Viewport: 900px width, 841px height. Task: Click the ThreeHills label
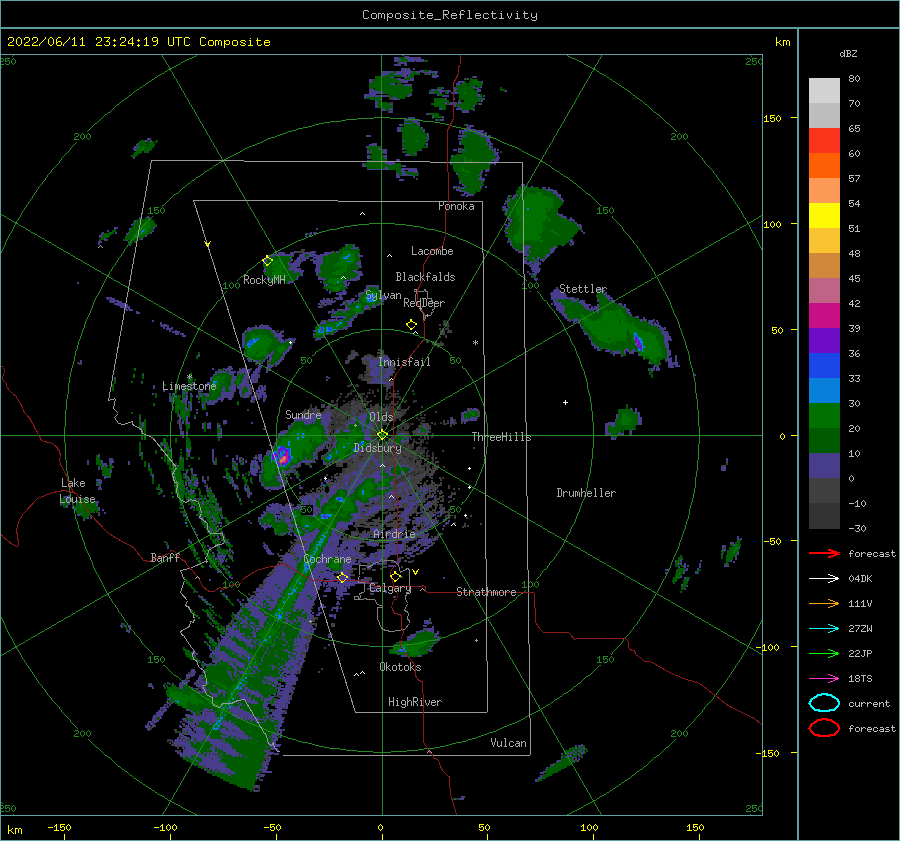[x=501, y=437]
